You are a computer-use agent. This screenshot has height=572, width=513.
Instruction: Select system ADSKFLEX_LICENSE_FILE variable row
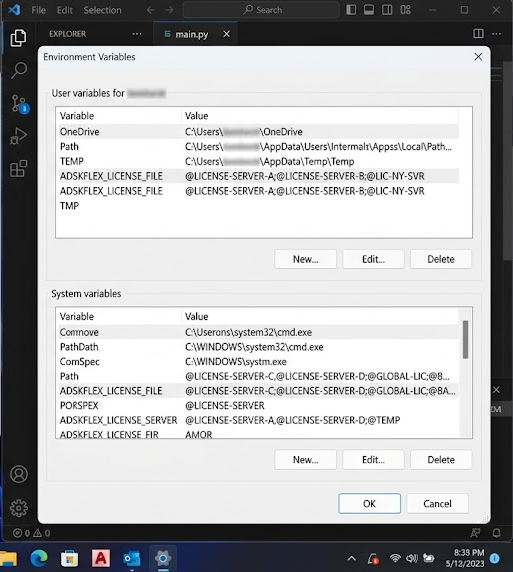click(x=258, y=391)
